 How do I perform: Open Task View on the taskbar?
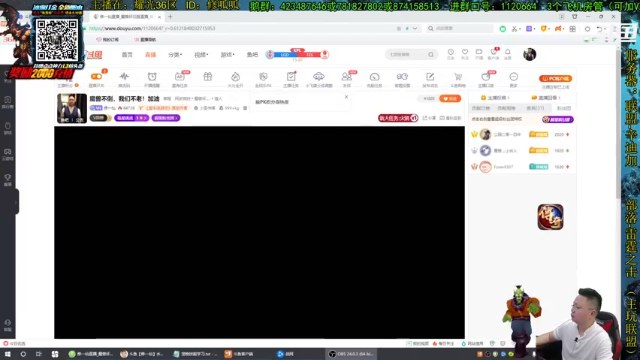[x=38, y=354]
